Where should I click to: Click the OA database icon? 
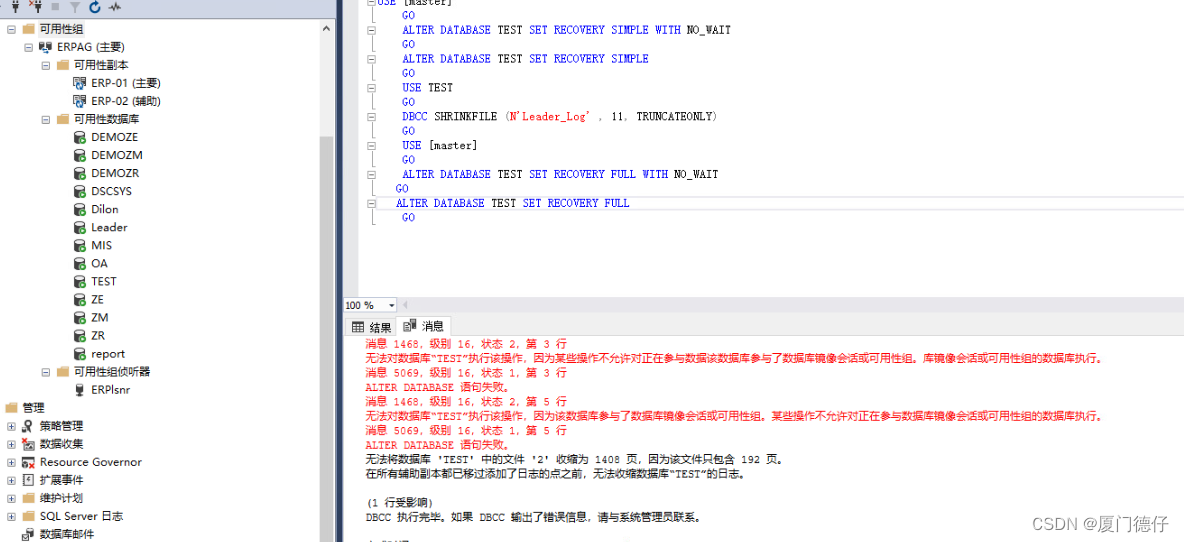(79, 264)
